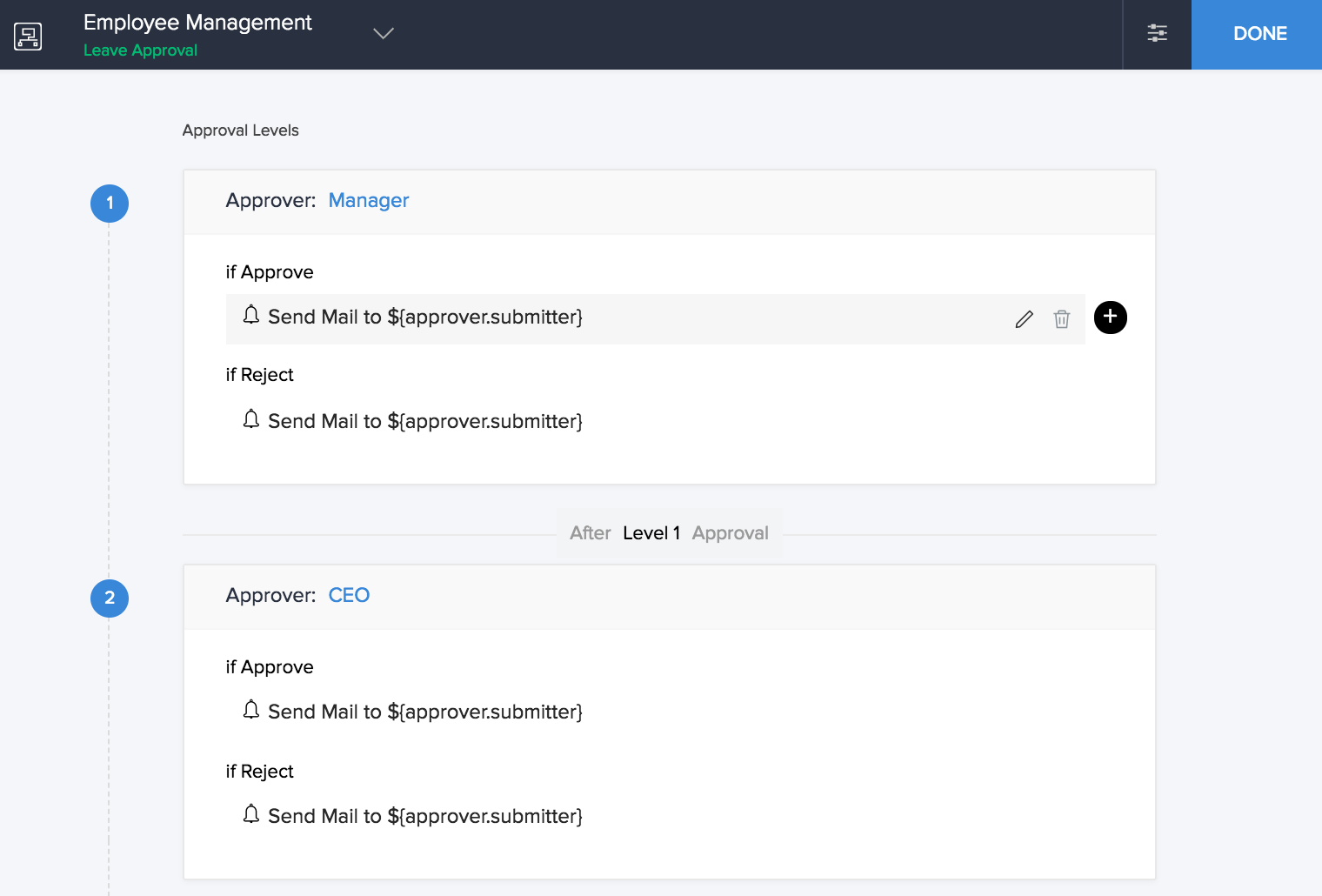Viewport: 1322px width, 896px height.
Task: Delete Manager approve mail action with trash
Action: (1062, 319)
